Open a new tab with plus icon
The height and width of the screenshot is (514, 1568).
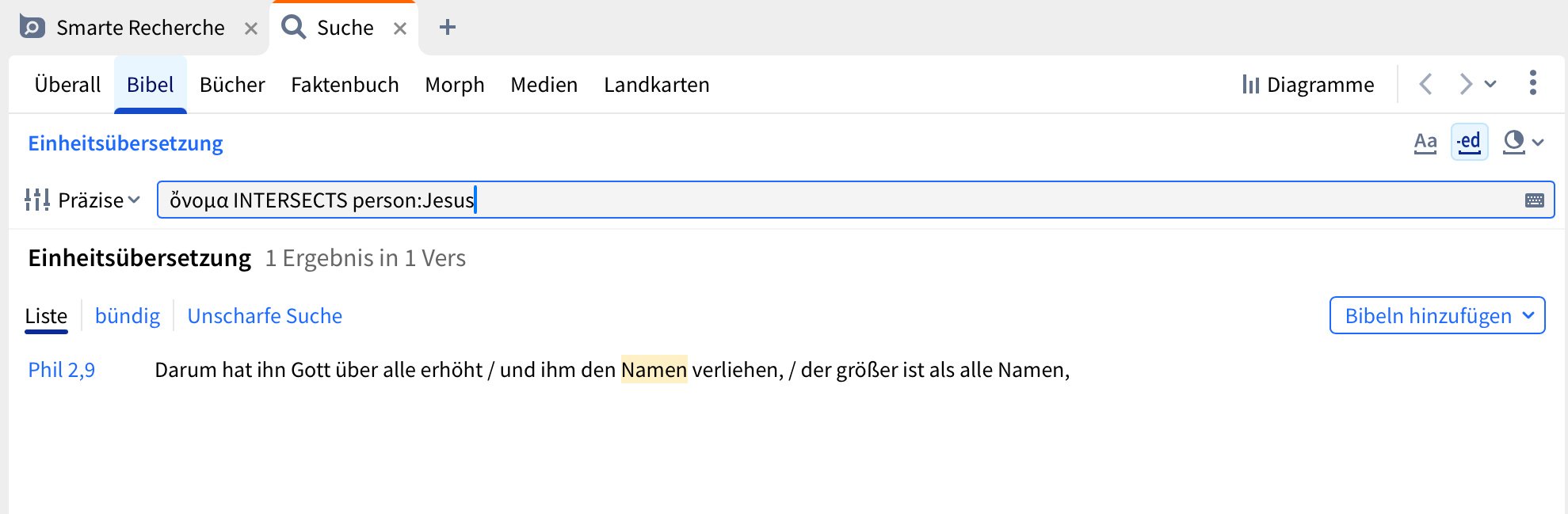(x=448, y=28)
